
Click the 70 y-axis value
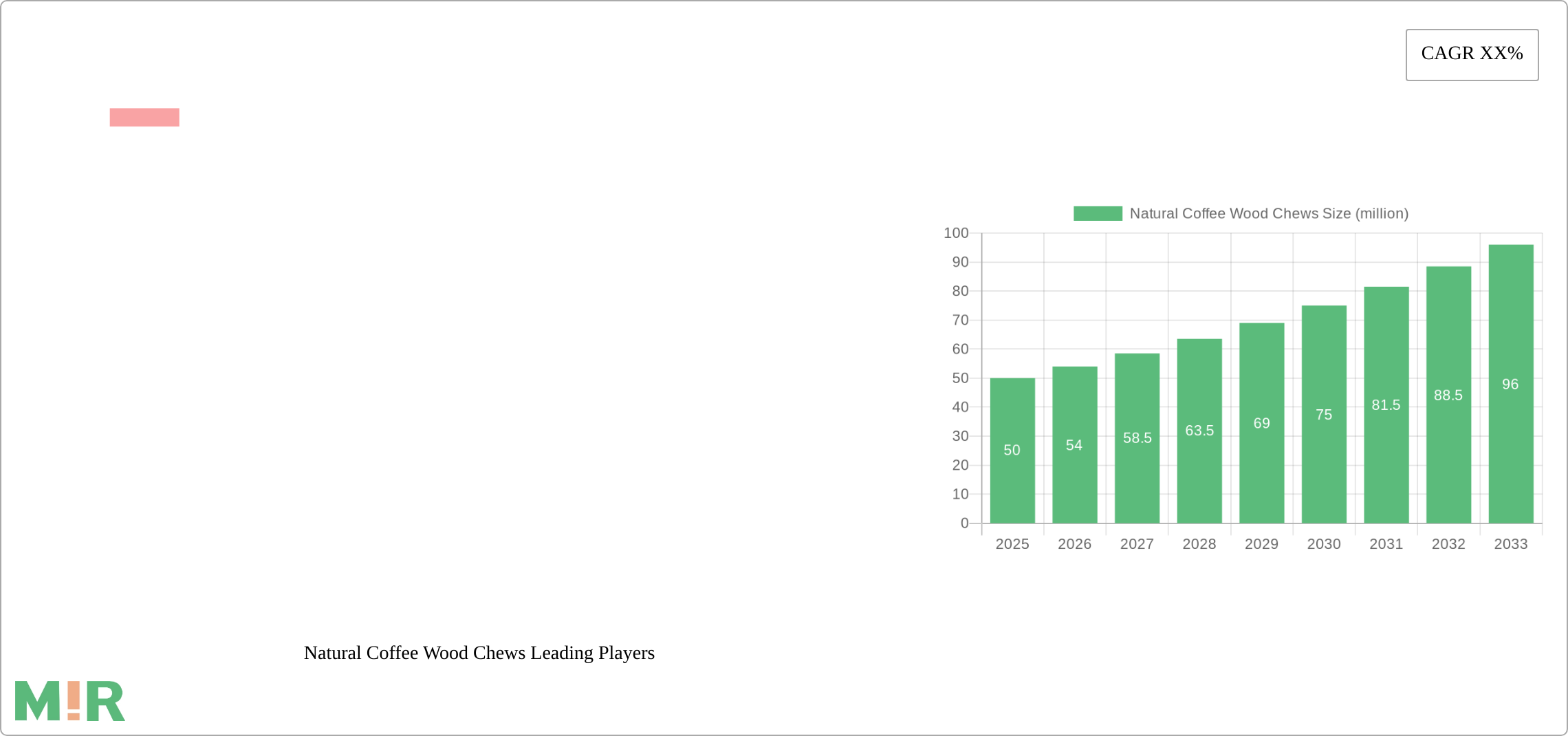click(960, 320)
